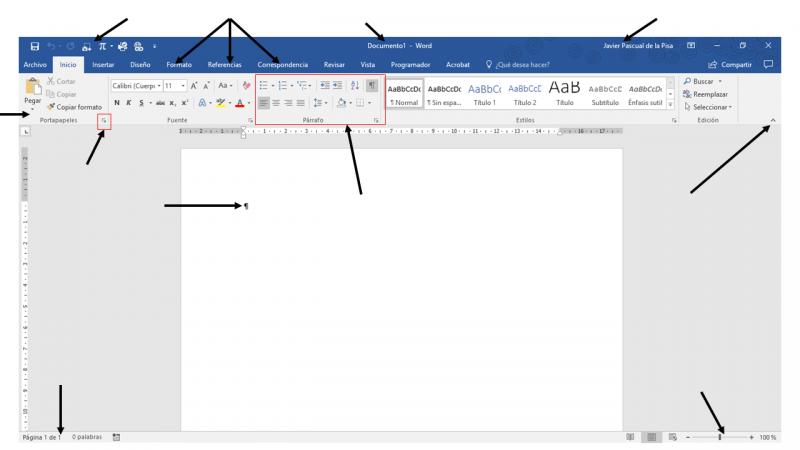Click the subscript icon
The image size is (800, 450).
[172, 102]
